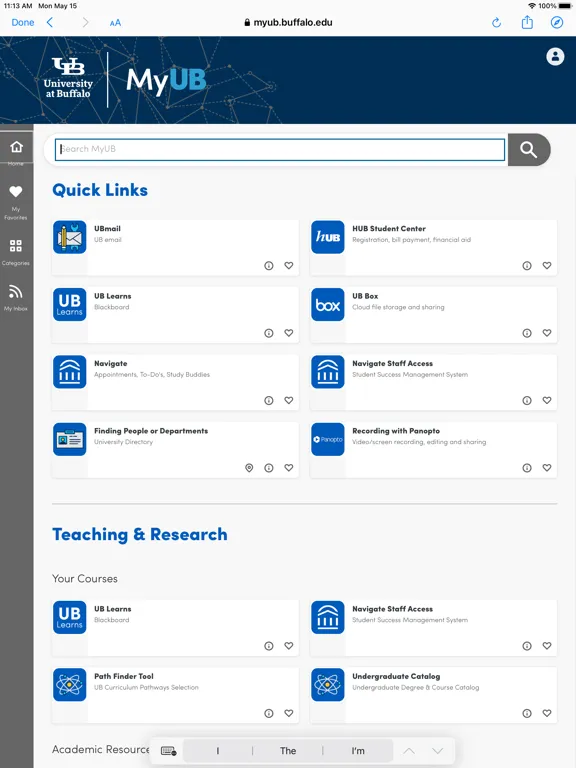Go to Home in the sidebar
This screenshot has height=768, width=576.
coord(16,151)
